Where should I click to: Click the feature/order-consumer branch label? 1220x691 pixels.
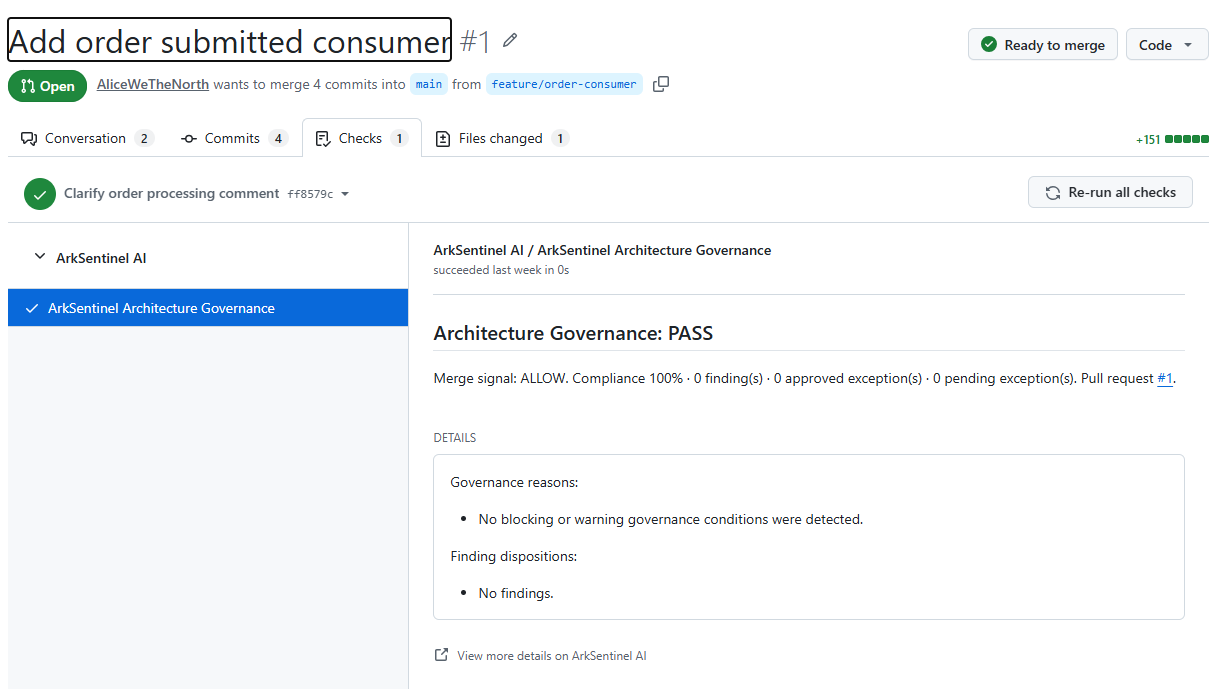(564, 84)
